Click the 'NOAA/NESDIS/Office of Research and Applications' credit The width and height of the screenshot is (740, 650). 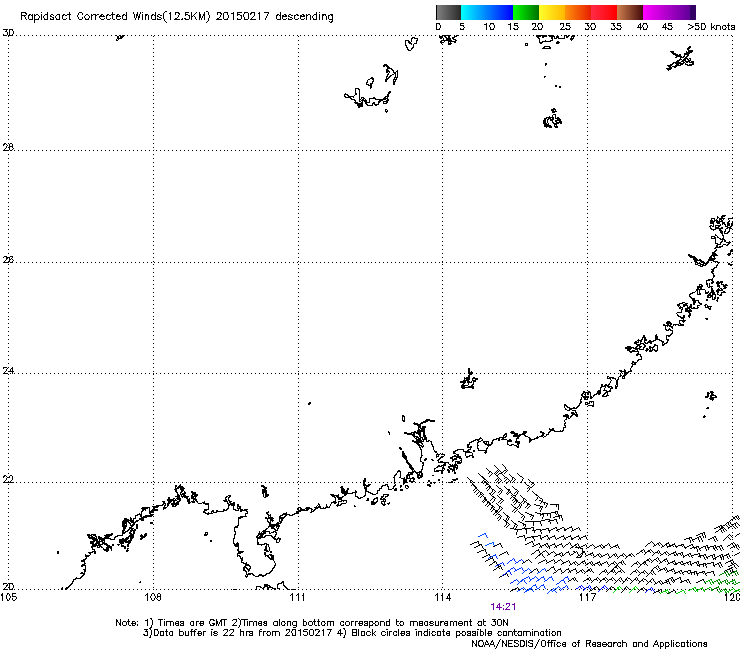click(589, 644)
